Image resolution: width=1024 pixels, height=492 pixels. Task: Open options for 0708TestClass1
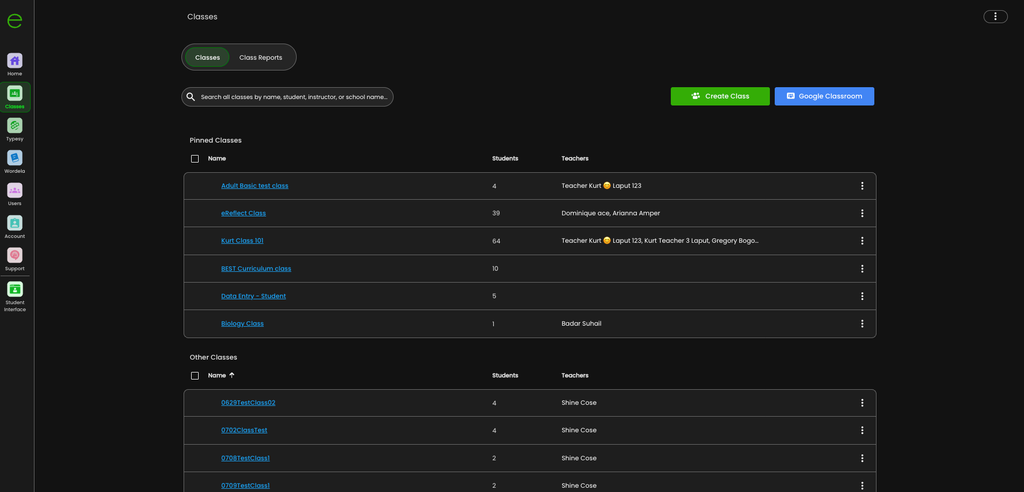(862, 458)
